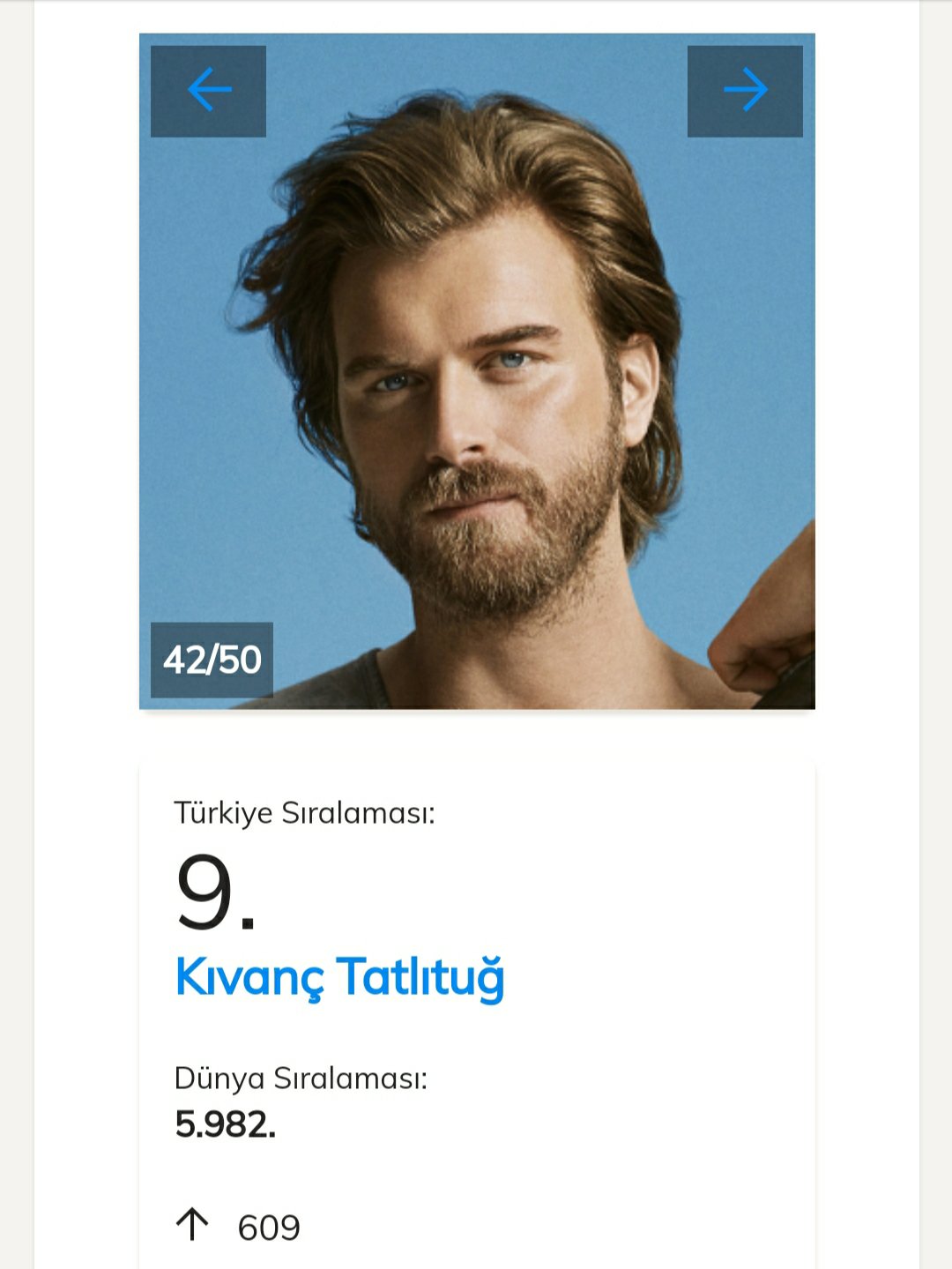Click the blank card area right of 609
Screen dimensions: 952x1269
click(573, 1228)
